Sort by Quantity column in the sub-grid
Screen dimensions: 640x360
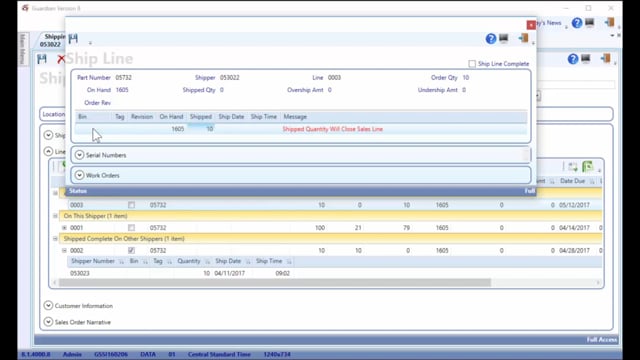189,261
